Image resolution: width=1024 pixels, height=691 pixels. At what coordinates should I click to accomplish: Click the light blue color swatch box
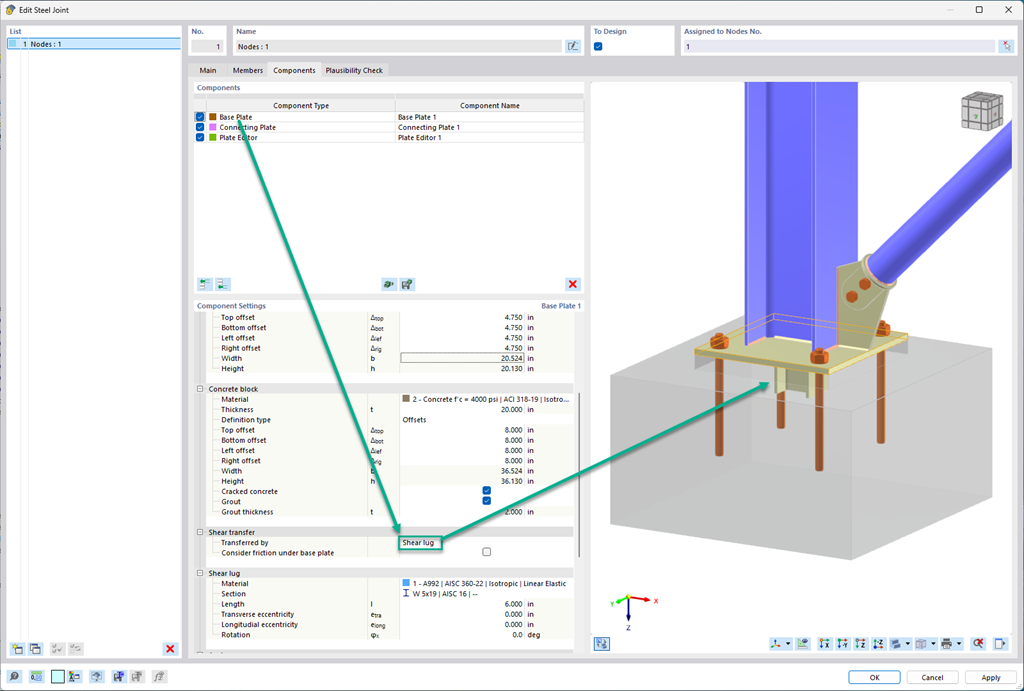tap(57, 677)
